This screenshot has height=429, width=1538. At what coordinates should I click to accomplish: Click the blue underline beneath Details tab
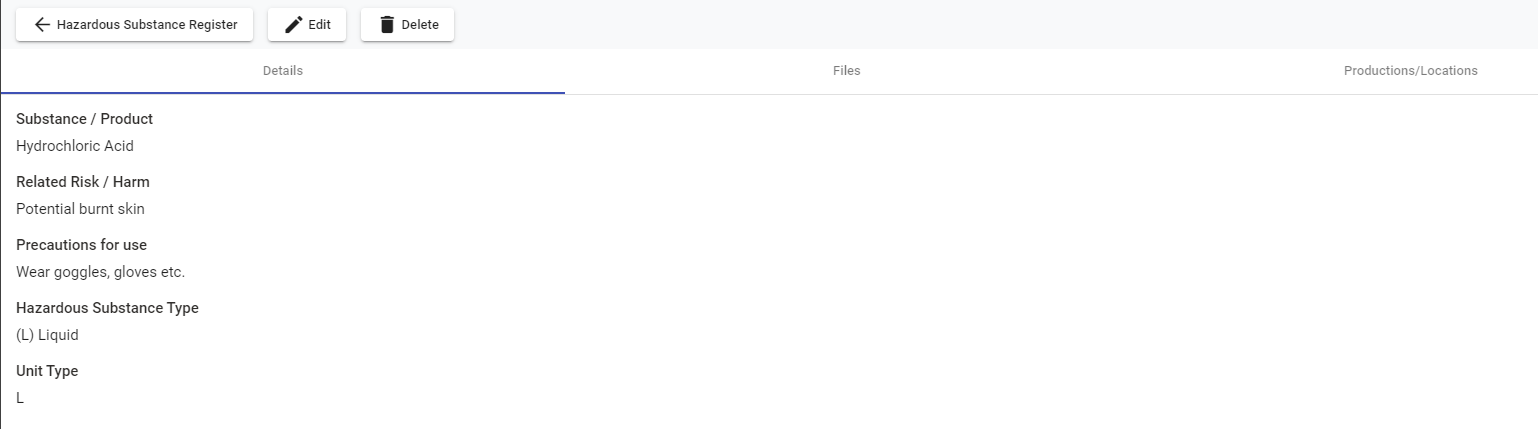point(282,92)
